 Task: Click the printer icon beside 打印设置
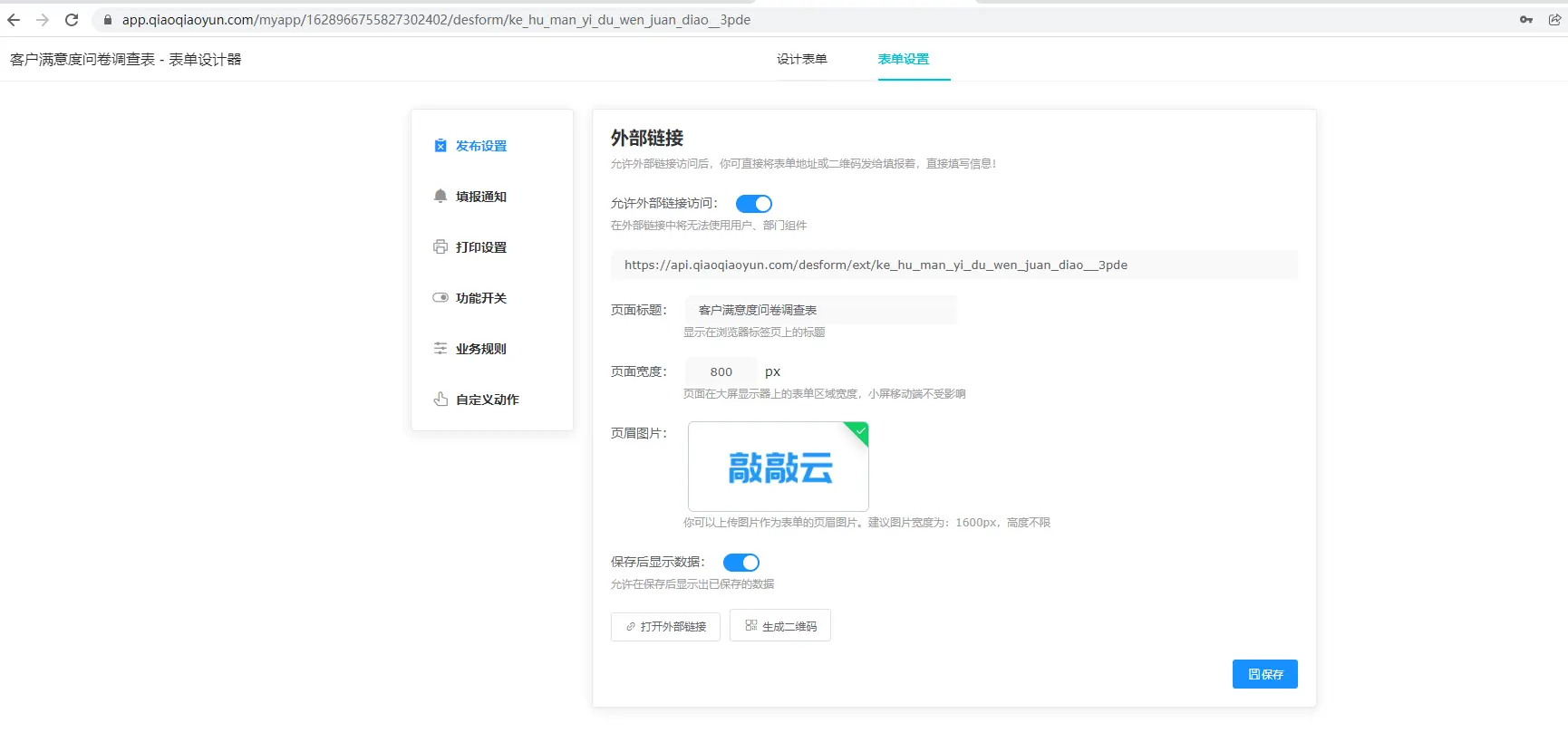(x=440, y=247)
